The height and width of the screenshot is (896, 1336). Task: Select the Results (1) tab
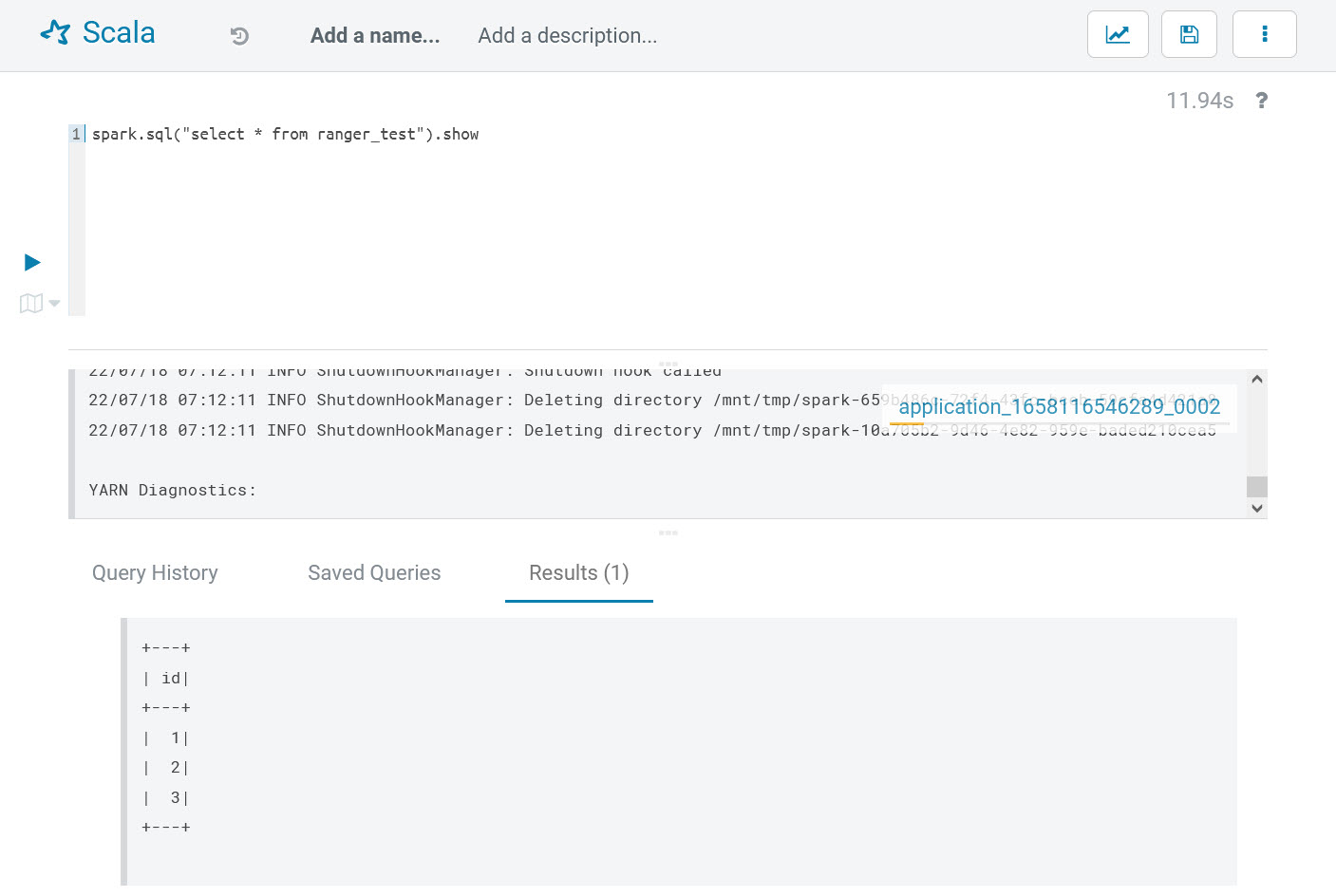pos(578,573)
